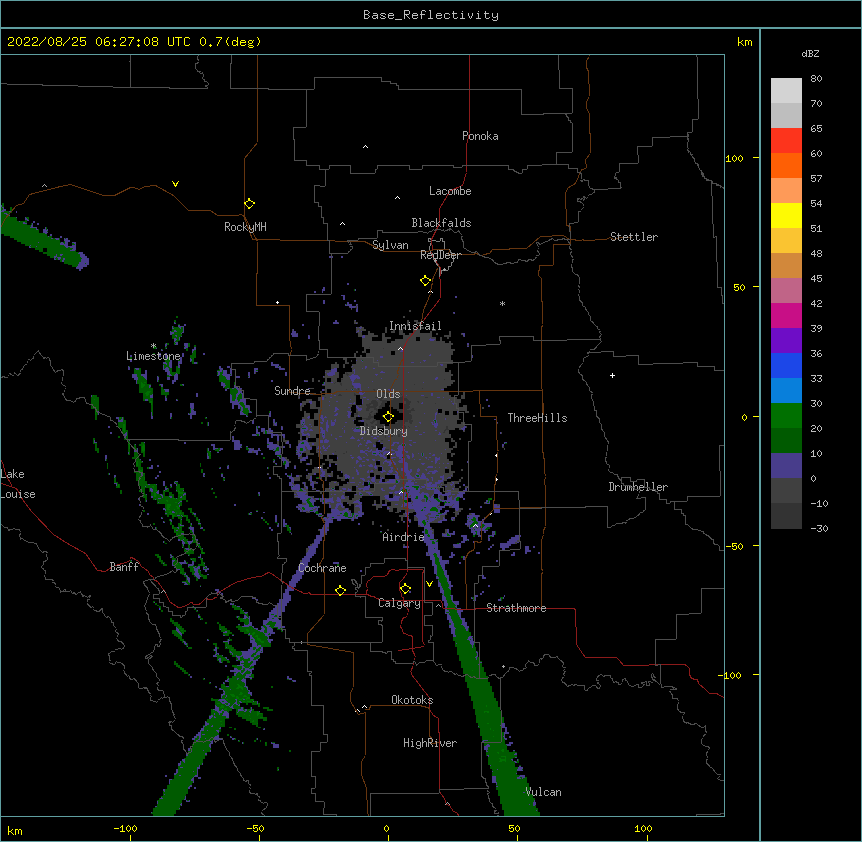Click the Blackfalds label
Viewport: 862px width, 842px height.
[x=441, y=223]
